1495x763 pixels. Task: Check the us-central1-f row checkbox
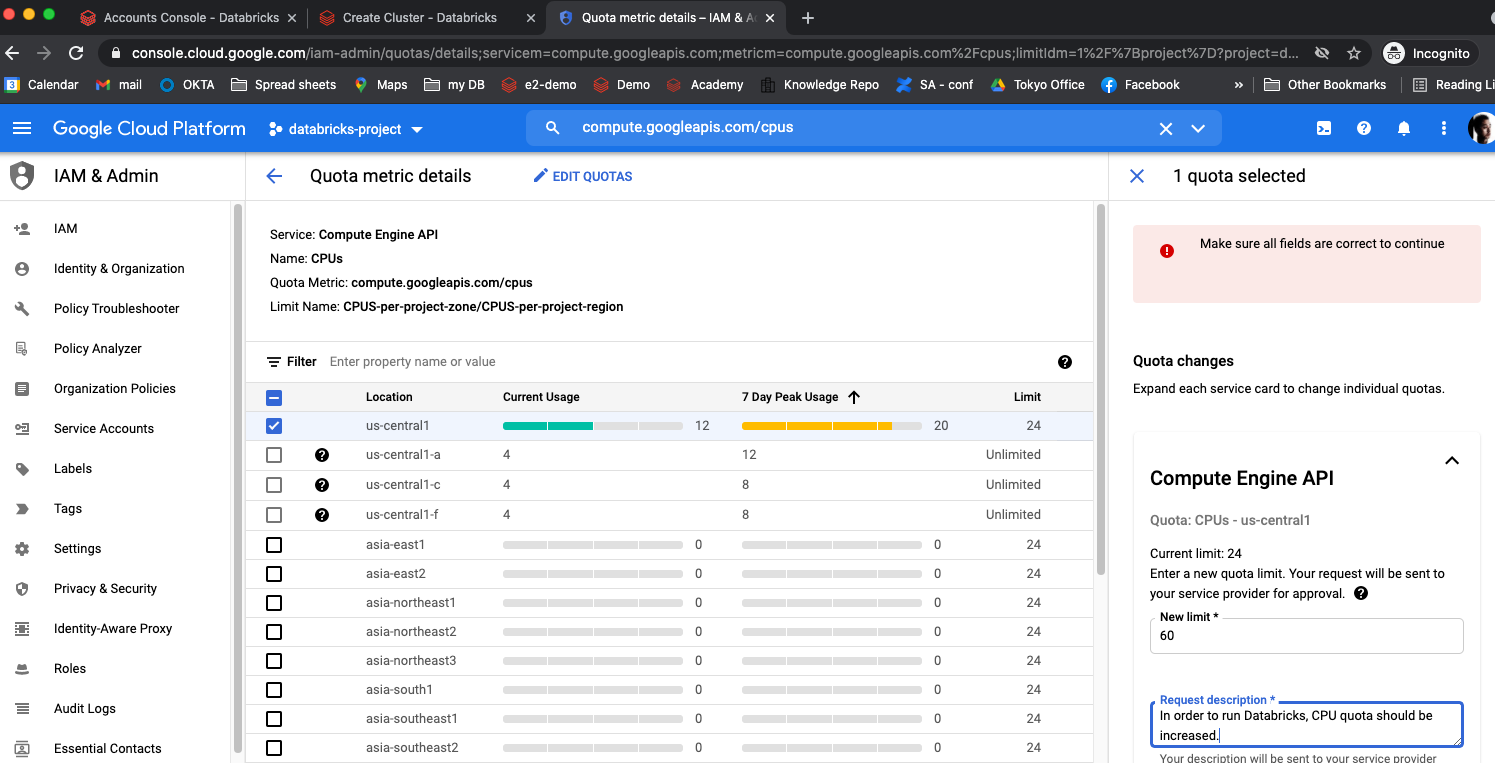click(274, 515)
